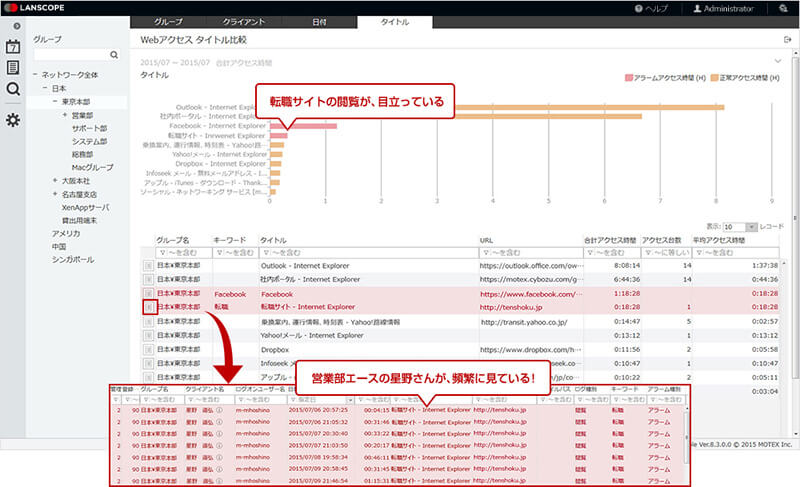Collapse the ネットワーク全体 tree node

tap(35, 74)
